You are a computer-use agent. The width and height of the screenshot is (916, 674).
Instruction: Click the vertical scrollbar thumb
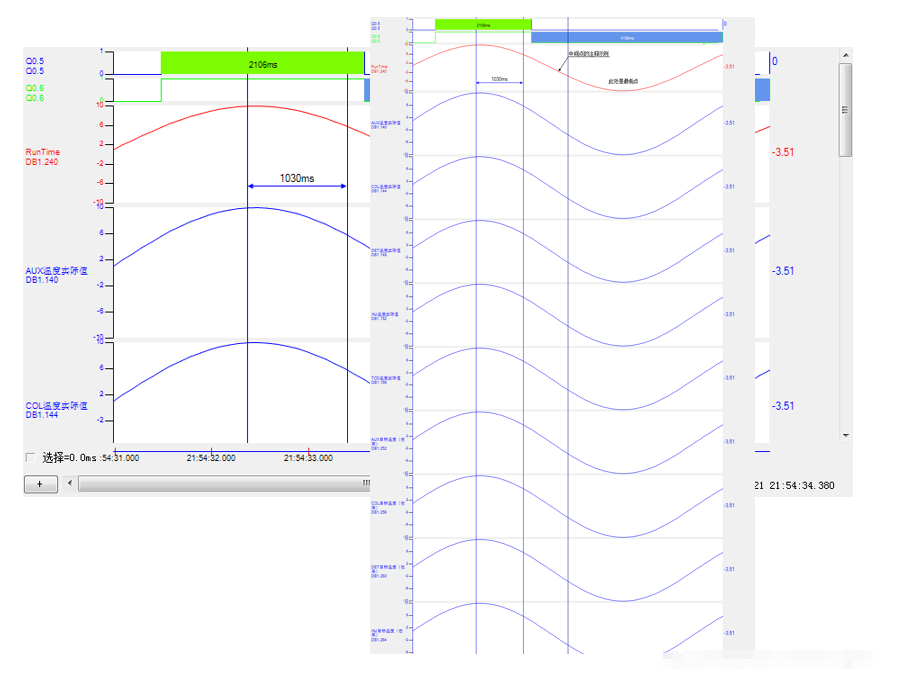click(845, 110)
